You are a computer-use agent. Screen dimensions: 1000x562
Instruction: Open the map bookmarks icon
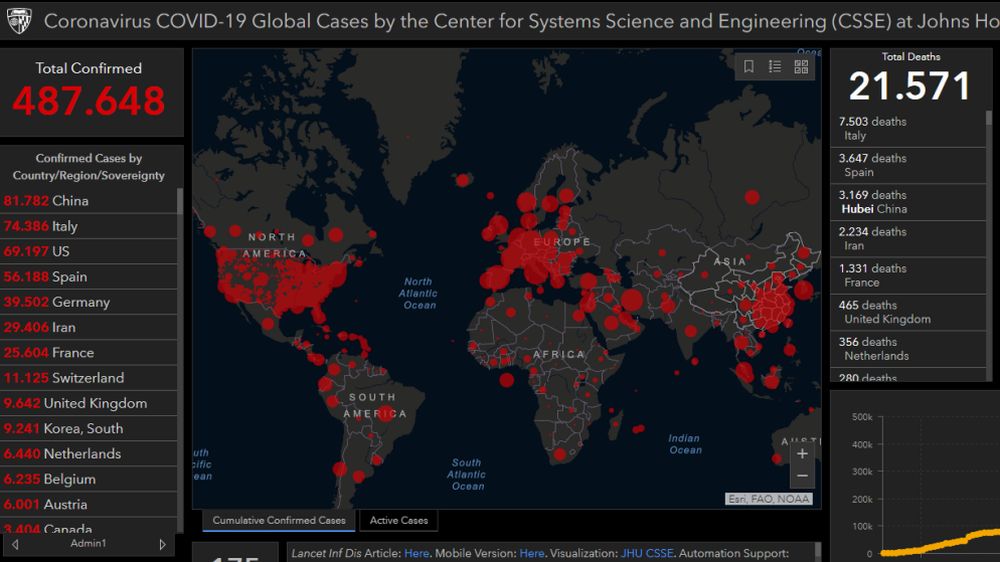click(749, 67)
